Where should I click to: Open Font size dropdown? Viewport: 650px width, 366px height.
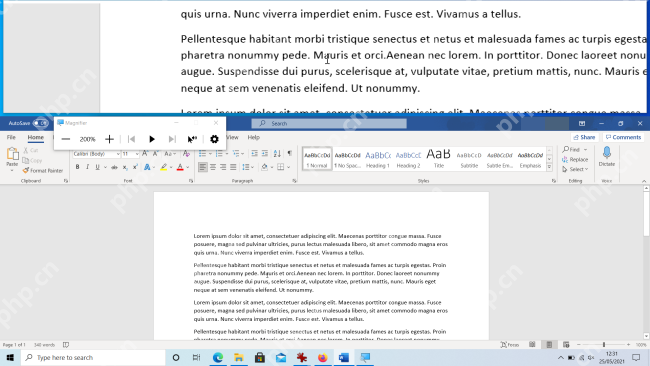137,154
